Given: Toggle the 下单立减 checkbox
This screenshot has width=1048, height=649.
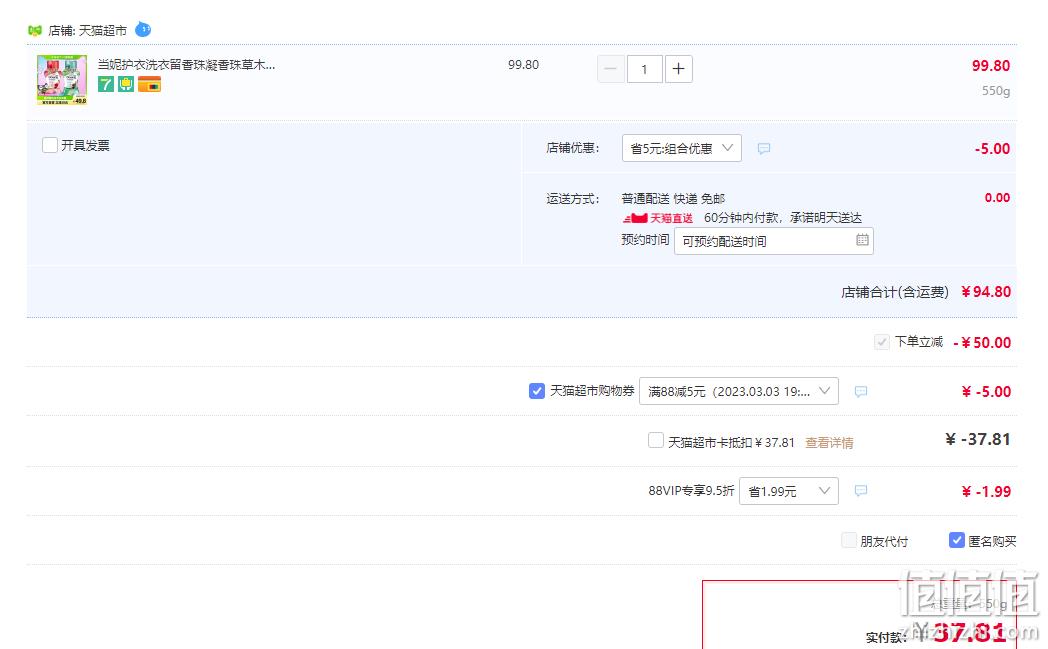Looking at the screenshot, I should coord(882,342).
